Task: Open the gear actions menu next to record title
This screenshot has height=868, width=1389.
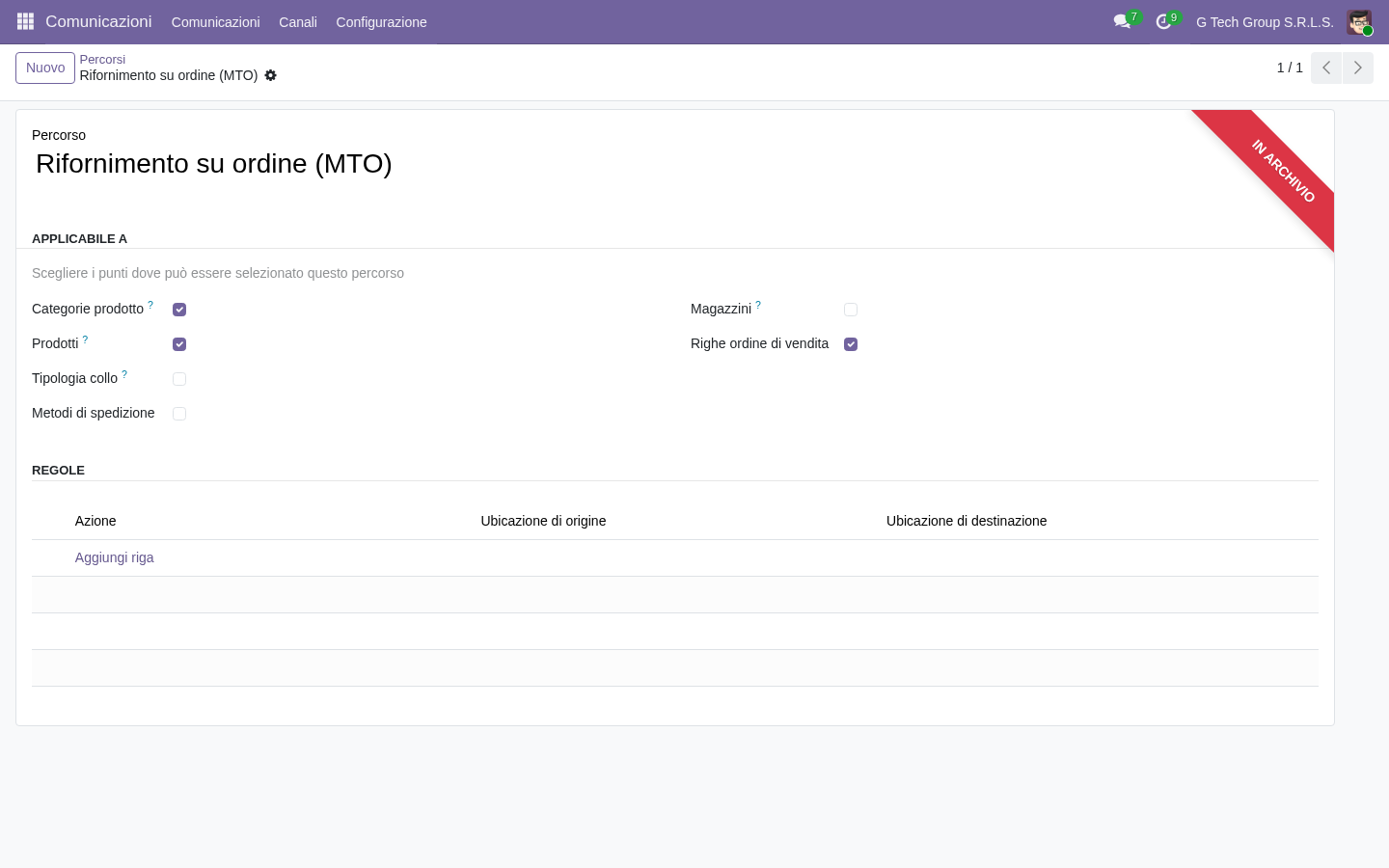Action: (x=271, y=75)
